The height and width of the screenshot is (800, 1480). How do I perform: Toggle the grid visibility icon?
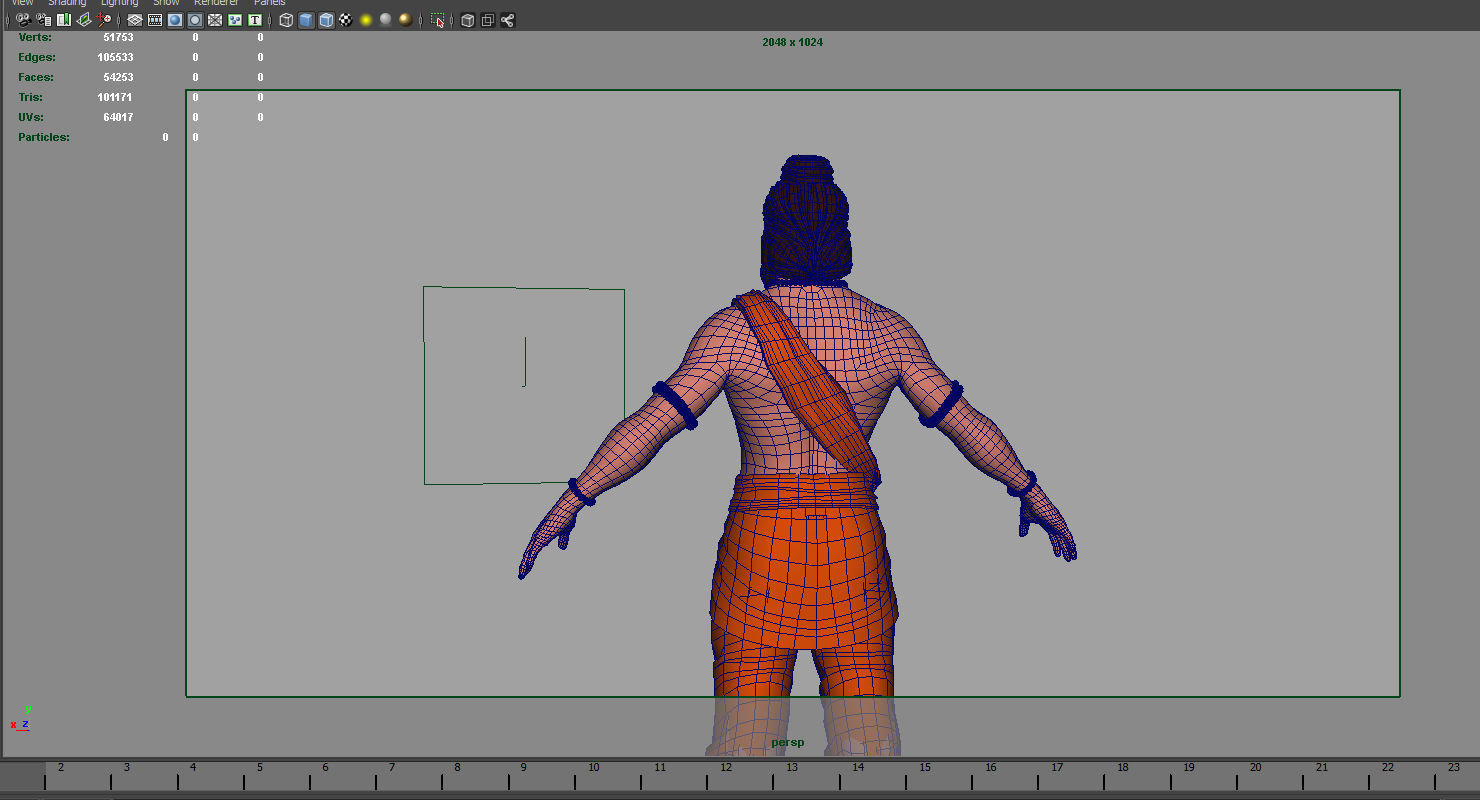[134, 20]
